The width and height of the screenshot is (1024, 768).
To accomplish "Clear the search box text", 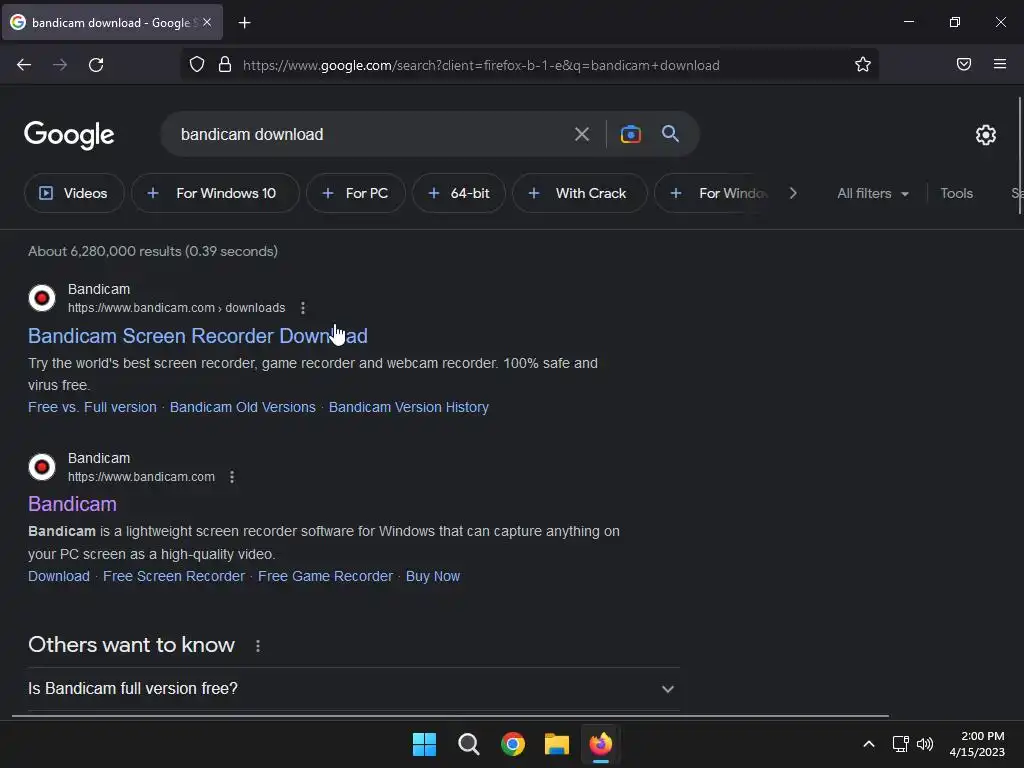I will [x=581, y=135].
